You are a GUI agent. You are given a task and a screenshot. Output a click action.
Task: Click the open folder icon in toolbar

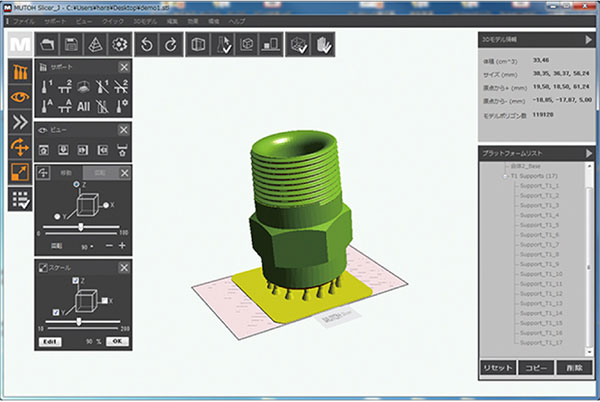pos(48,44)
